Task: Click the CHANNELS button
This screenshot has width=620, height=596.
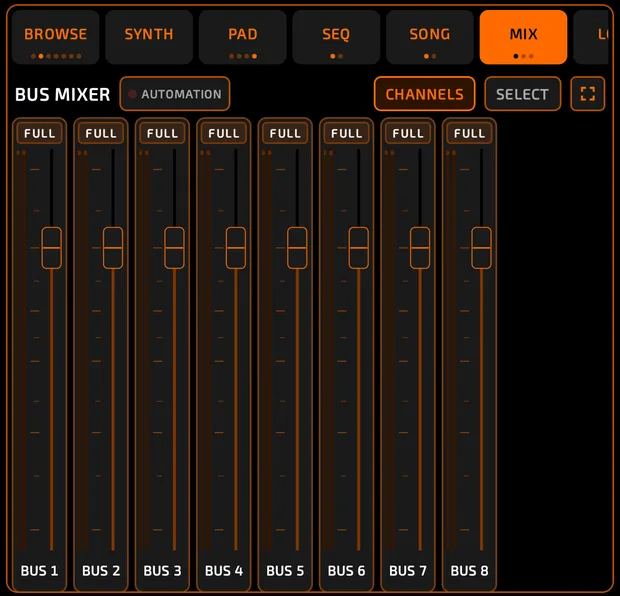Action: click(x=425, y=94)
